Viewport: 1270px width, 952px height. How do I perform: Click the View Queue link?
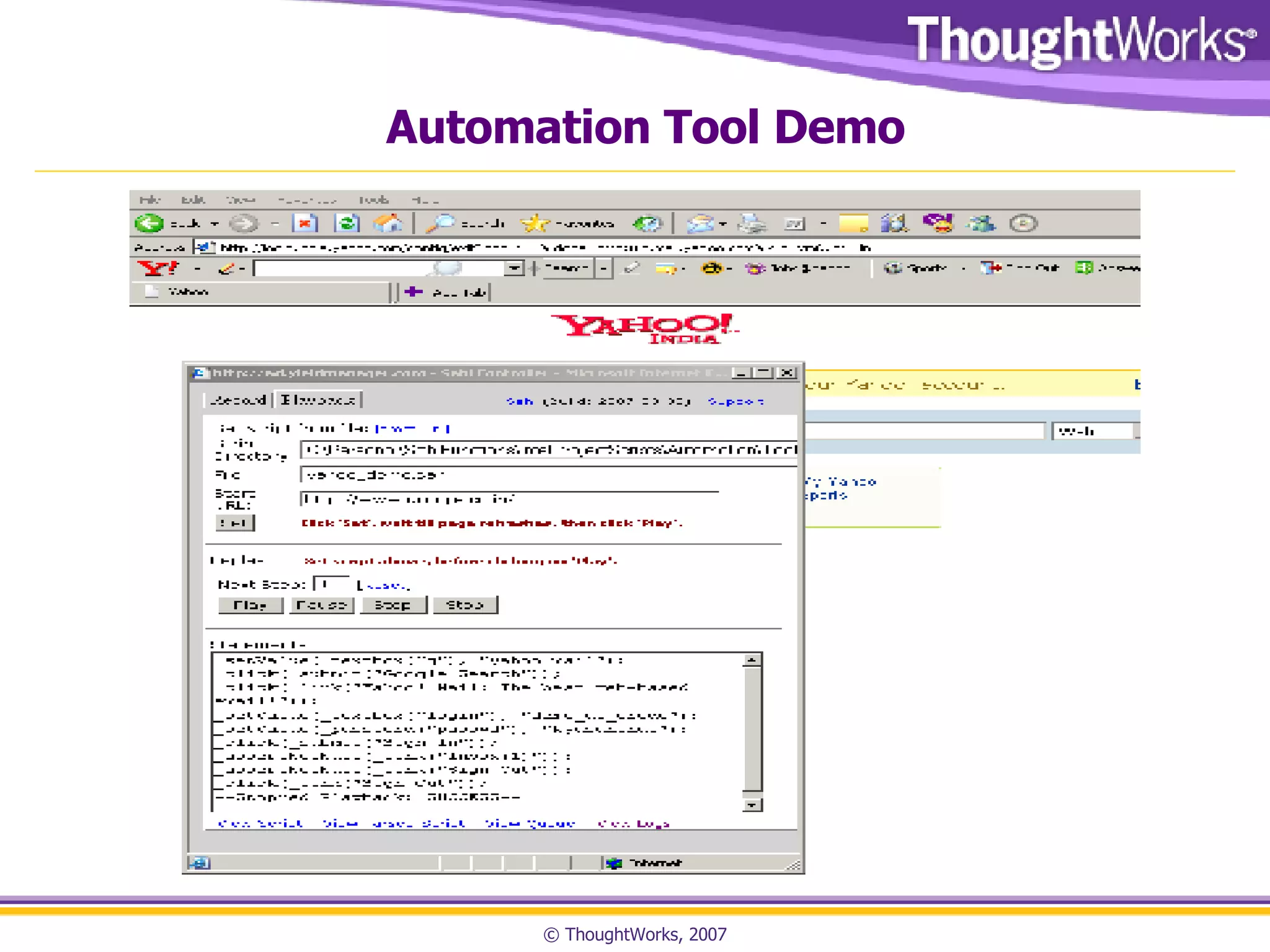coord(530,824)
